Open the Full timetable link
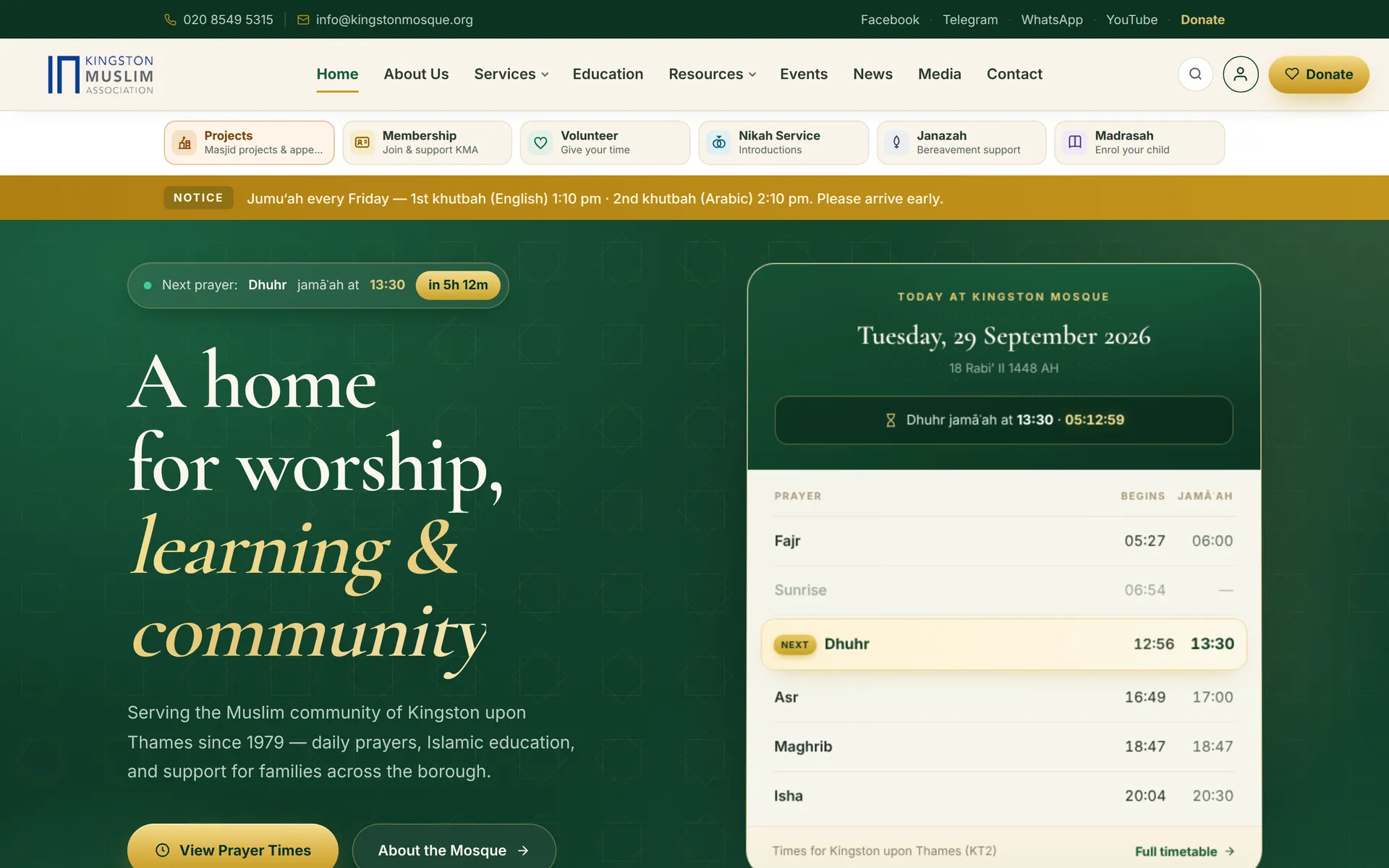This screenshot has height=868, width=1389. point(1184,851)
